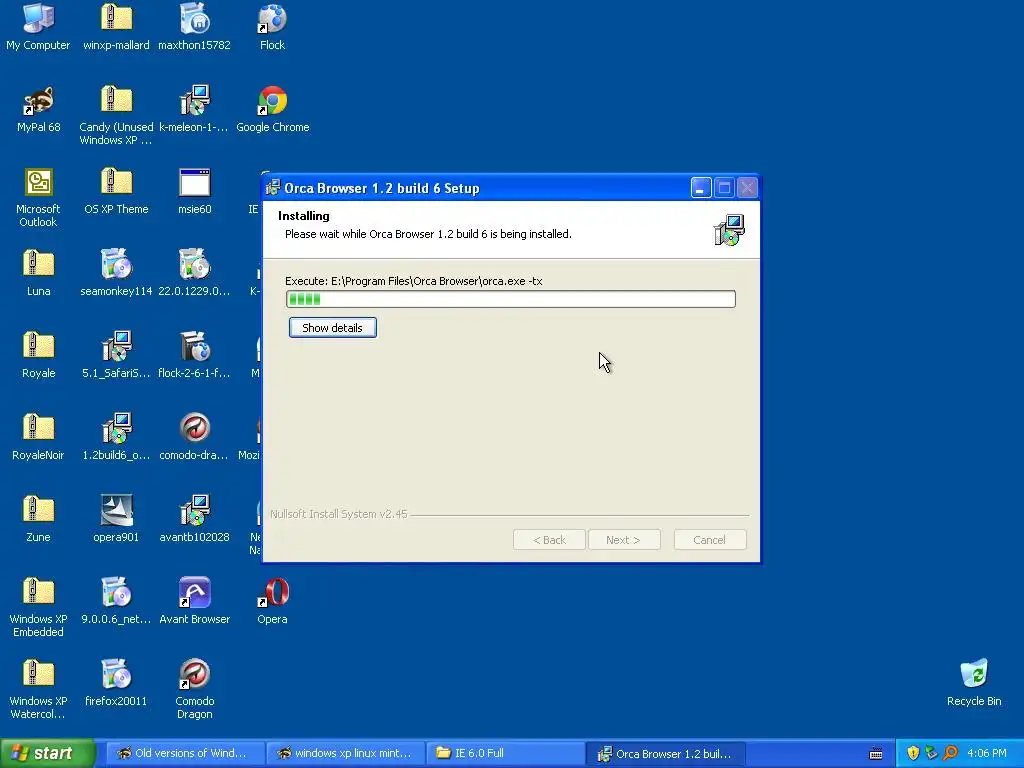Select the Google Chrome desktop shortcut

272,101
